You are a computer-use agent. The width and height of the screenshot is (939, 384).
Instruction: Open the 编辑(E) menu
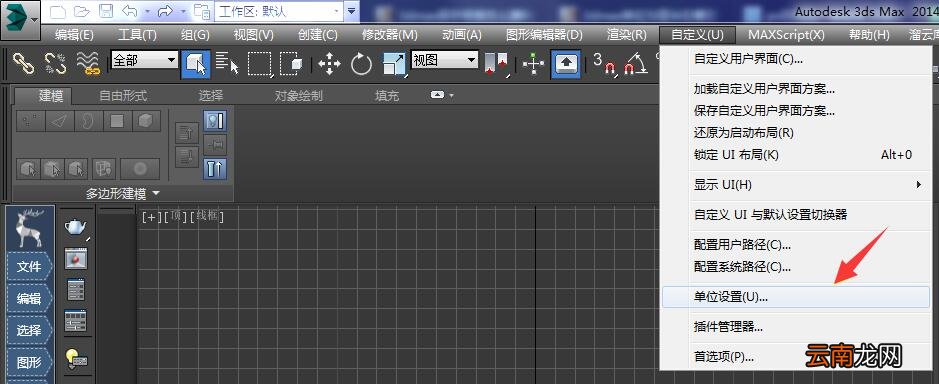[x=74, y=35]
